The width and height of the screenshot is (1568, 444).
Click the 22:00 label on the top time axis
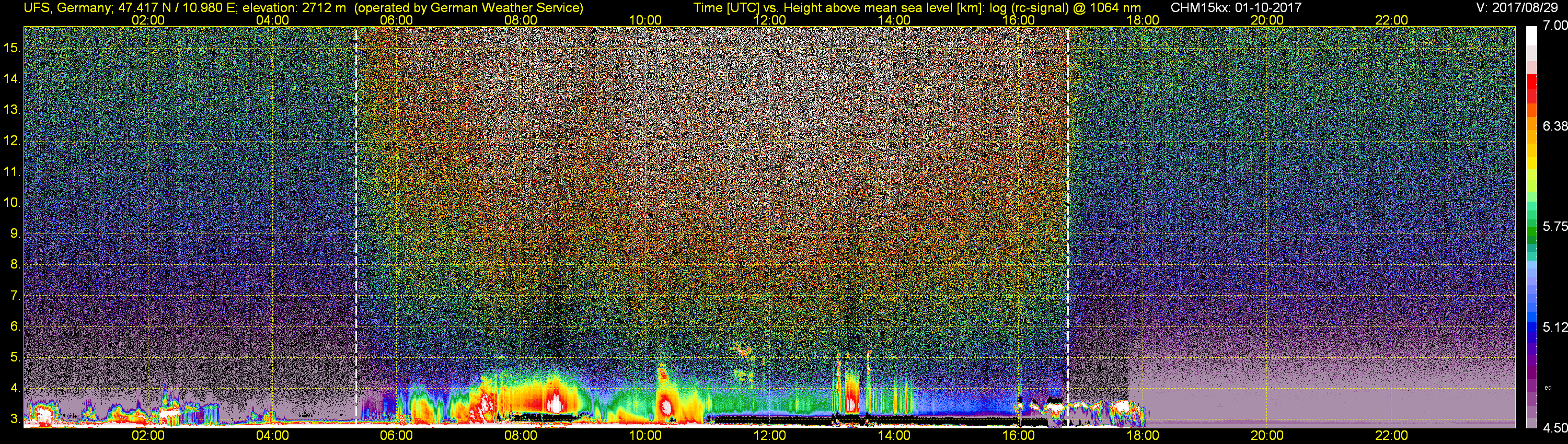pos(1391,20)
